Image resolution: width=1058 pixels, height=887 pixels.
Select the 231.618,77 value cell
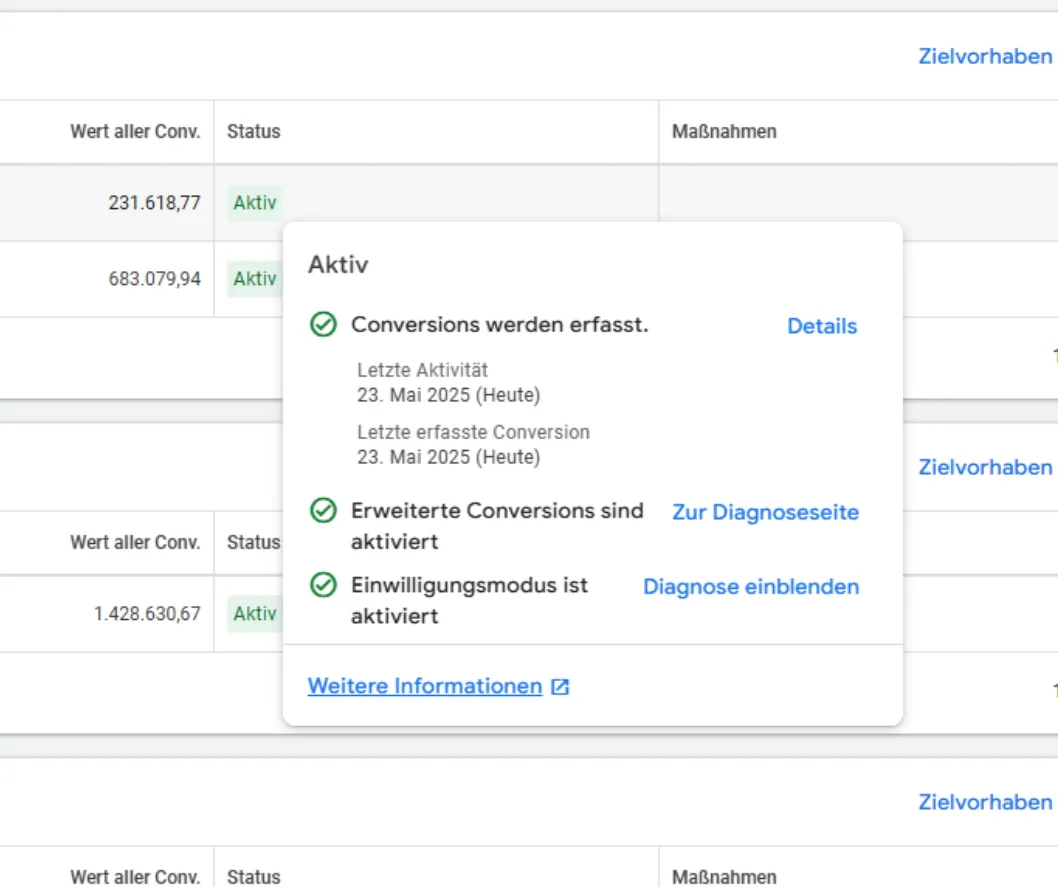click(154, 203)
